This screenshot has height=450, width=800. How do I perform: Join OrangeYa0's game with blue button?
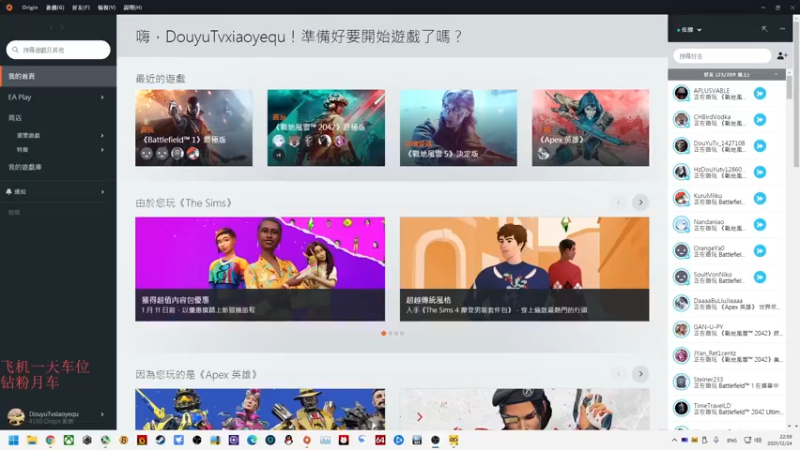[x=760, y=251]
